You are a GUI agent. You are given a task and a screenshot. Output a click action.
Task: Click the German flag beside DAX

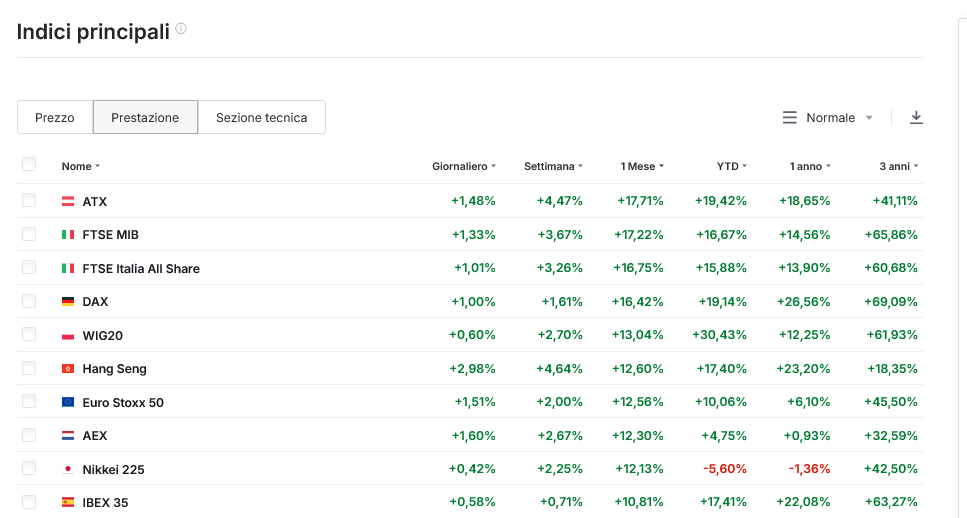tap(68, 302)
